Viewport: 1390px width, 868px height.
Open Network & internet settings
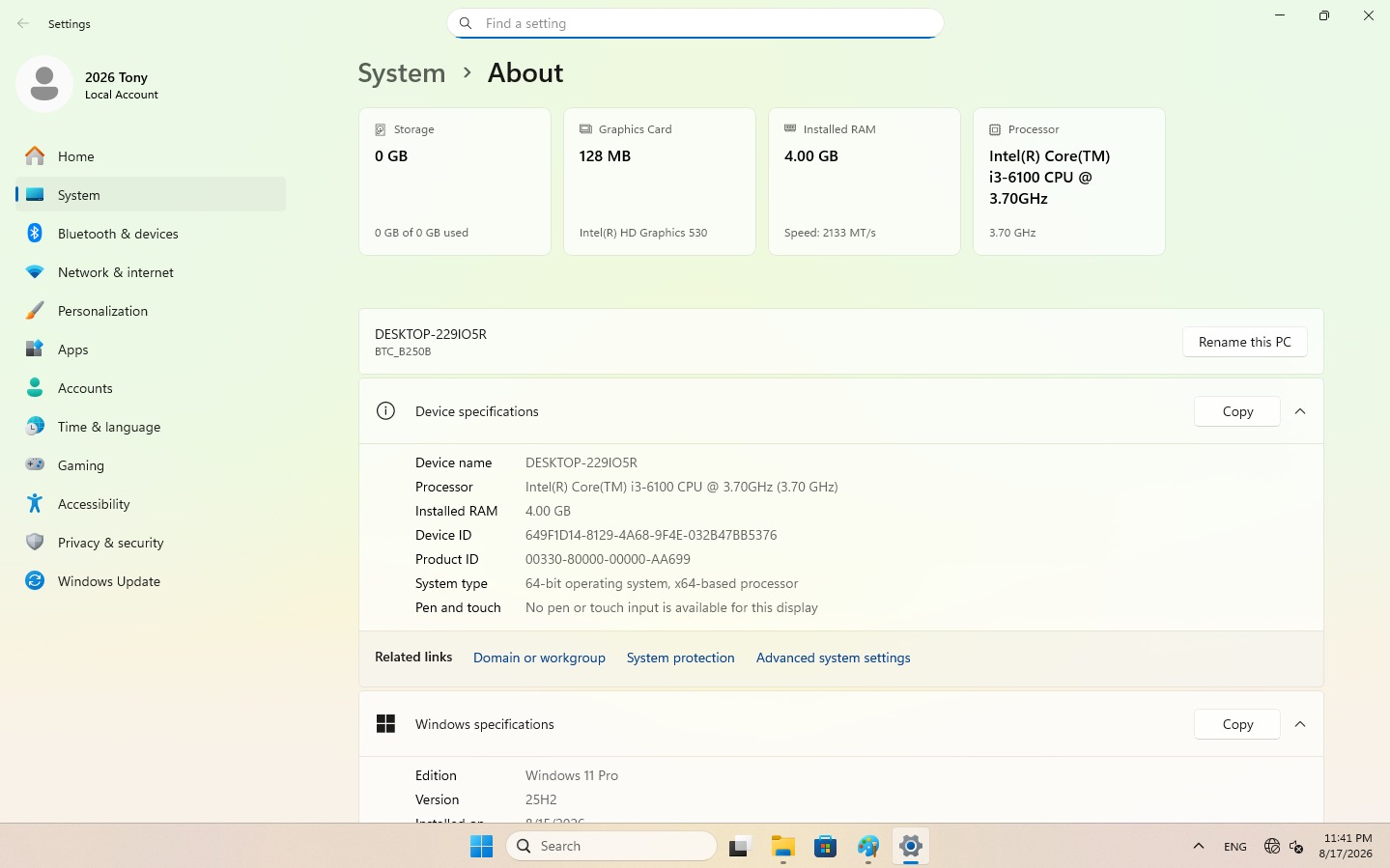(x=151, y=271)
